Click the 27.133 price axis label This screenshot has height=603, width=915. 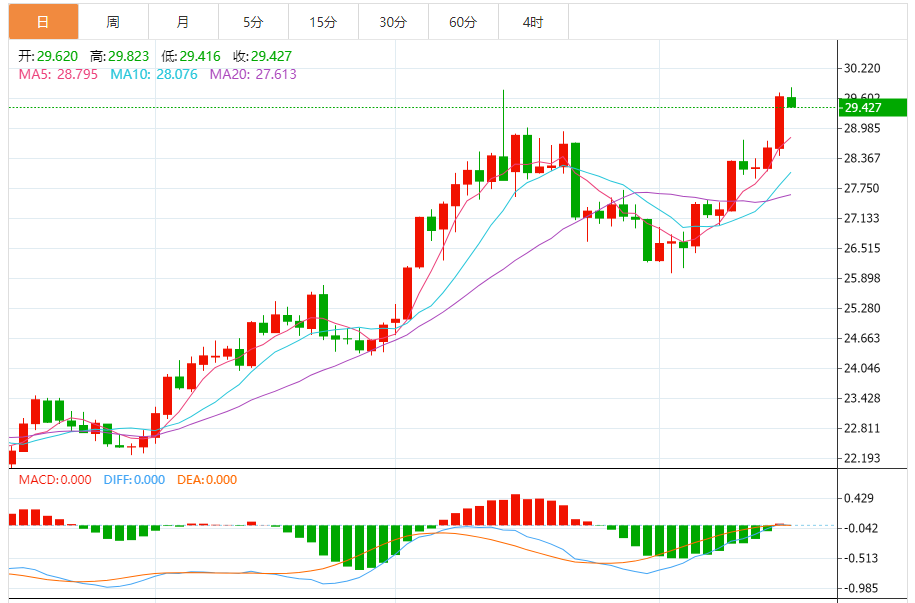pyautogui.click(x=862, y=218)
